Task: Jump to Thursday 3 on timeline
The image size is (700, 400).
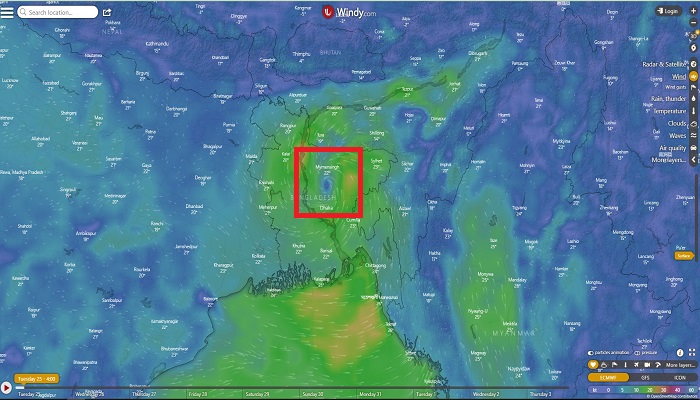Action: tap(540, 395)
